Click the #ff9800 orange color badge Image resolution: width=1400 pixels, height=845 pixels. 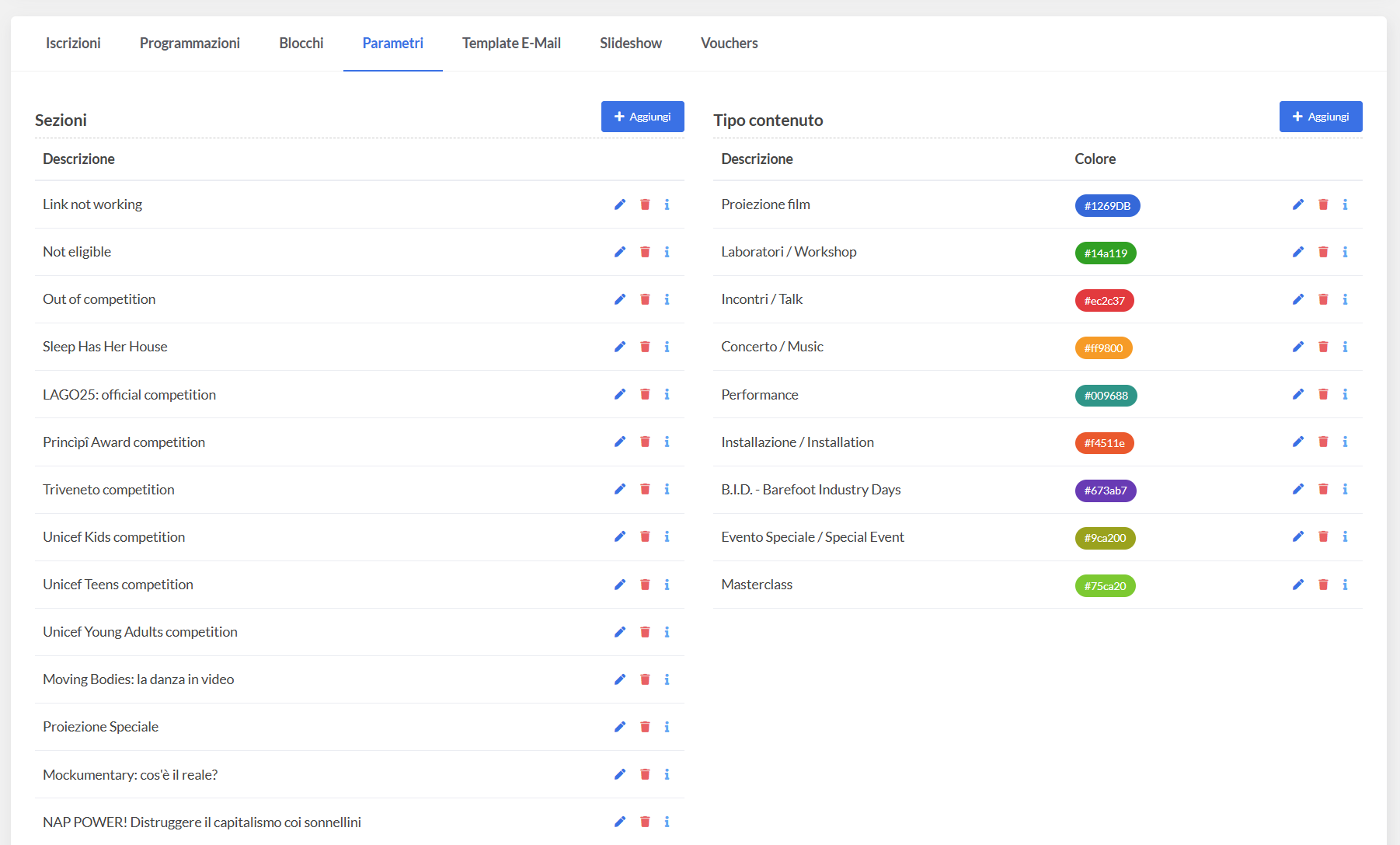coord(1103,348)
